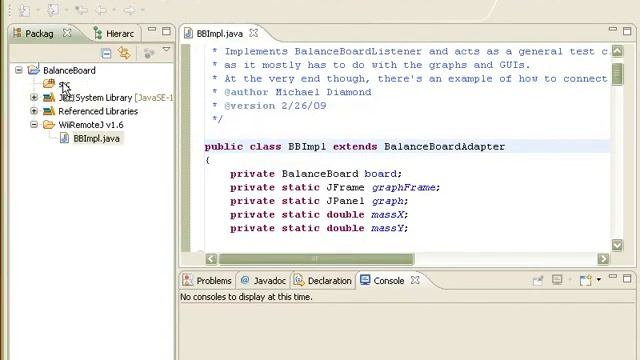Click the massX field name
Image resolution: width=640 pixels, height=360 pixels.
tap(387, 215)
